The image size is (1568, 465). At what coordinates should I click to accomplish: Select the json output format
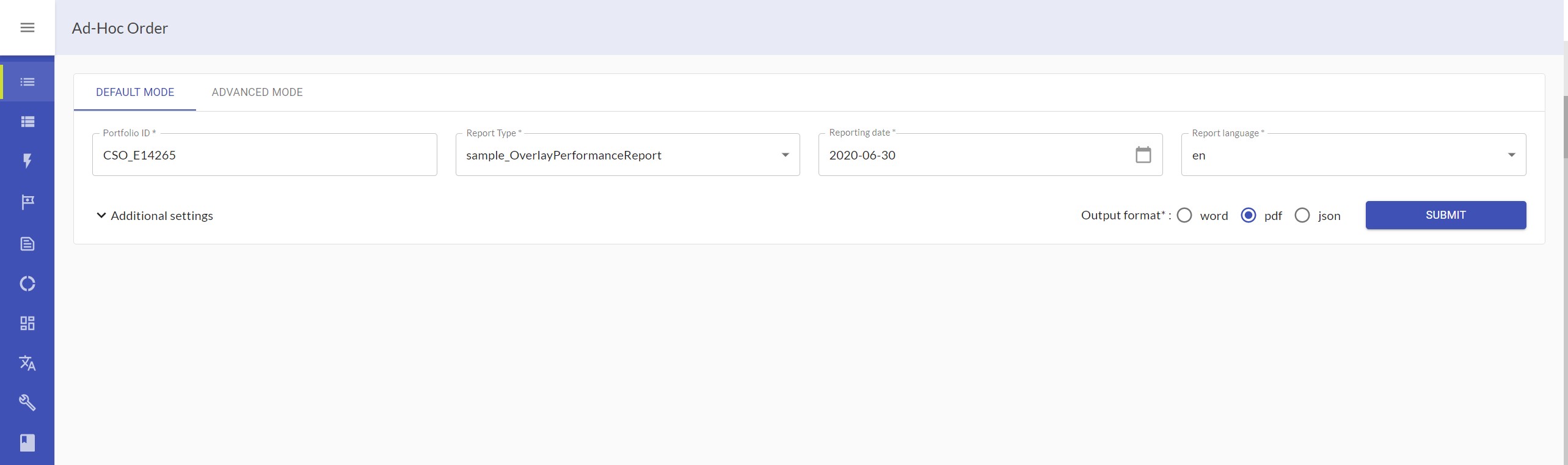tap(1302, 216)
